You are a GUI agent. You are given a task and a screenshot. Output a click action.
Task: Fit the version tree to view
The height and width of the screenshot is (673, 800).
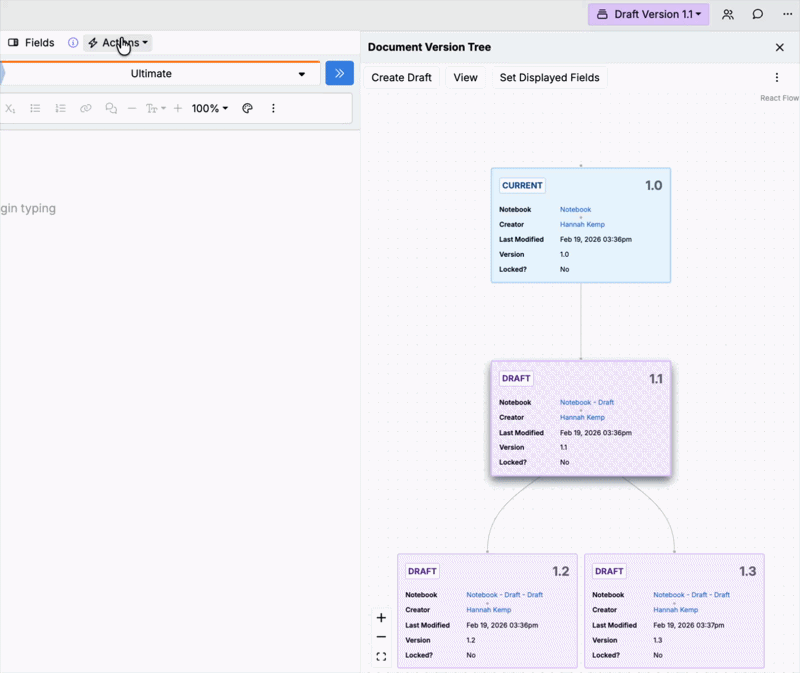click(381, 657)
